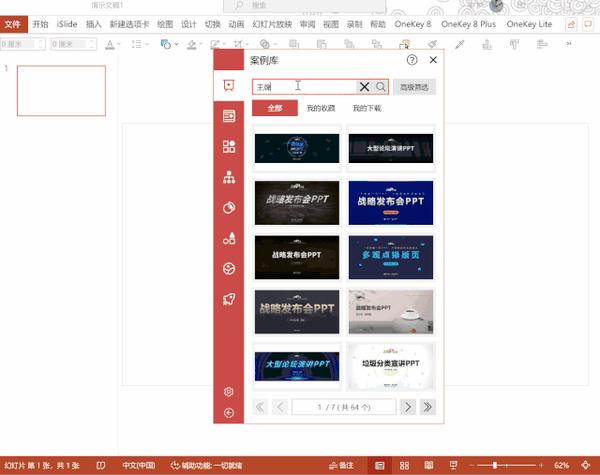Expand the toolbar overflow chevron
600x475 pixels.
click(x=569, y=44)
